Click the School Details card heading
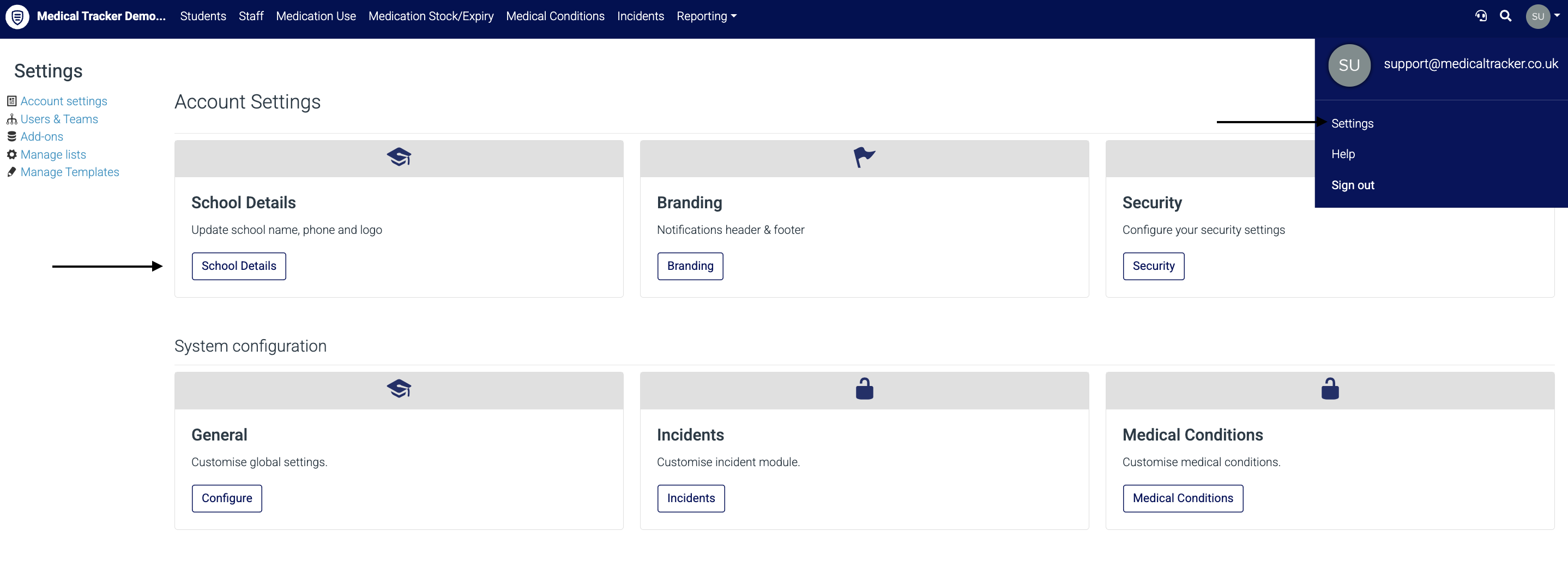This screenshot has width=1568, height=567. coord(244,203)
